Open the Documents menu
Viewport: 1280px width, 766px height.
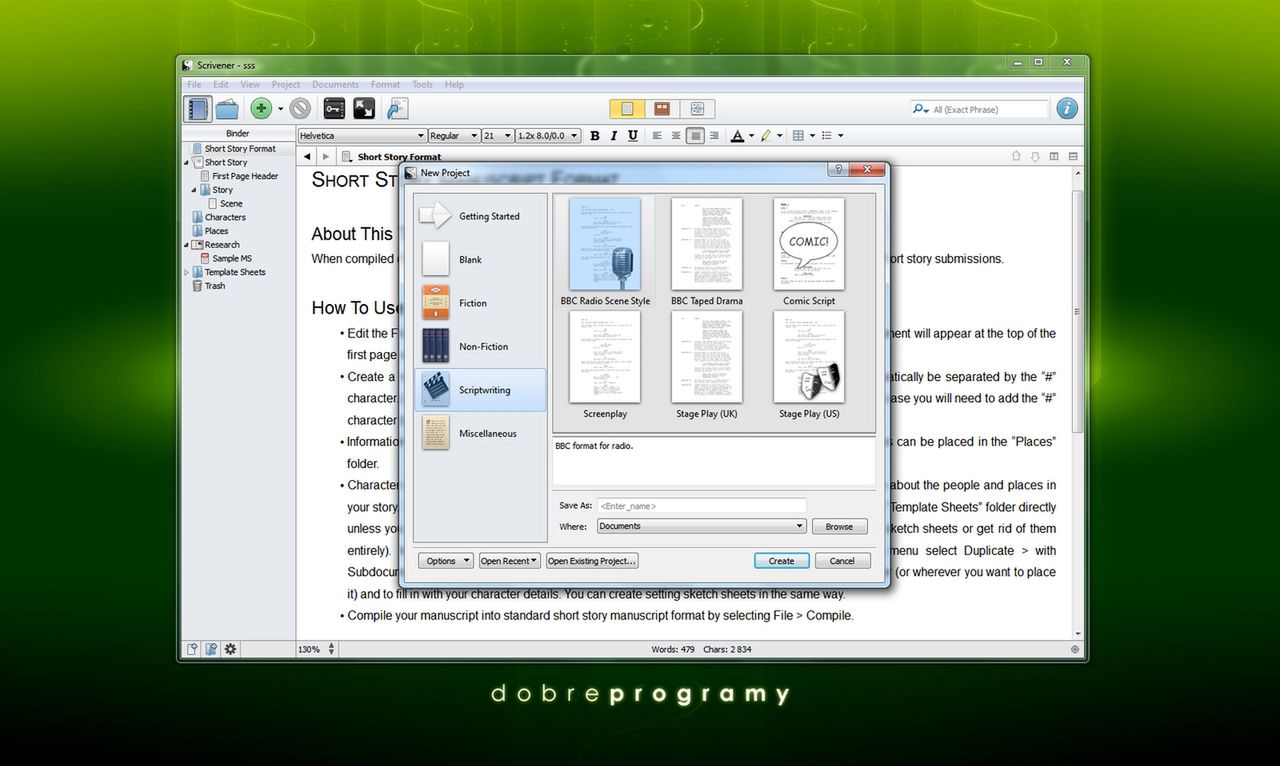click(336, 85)
